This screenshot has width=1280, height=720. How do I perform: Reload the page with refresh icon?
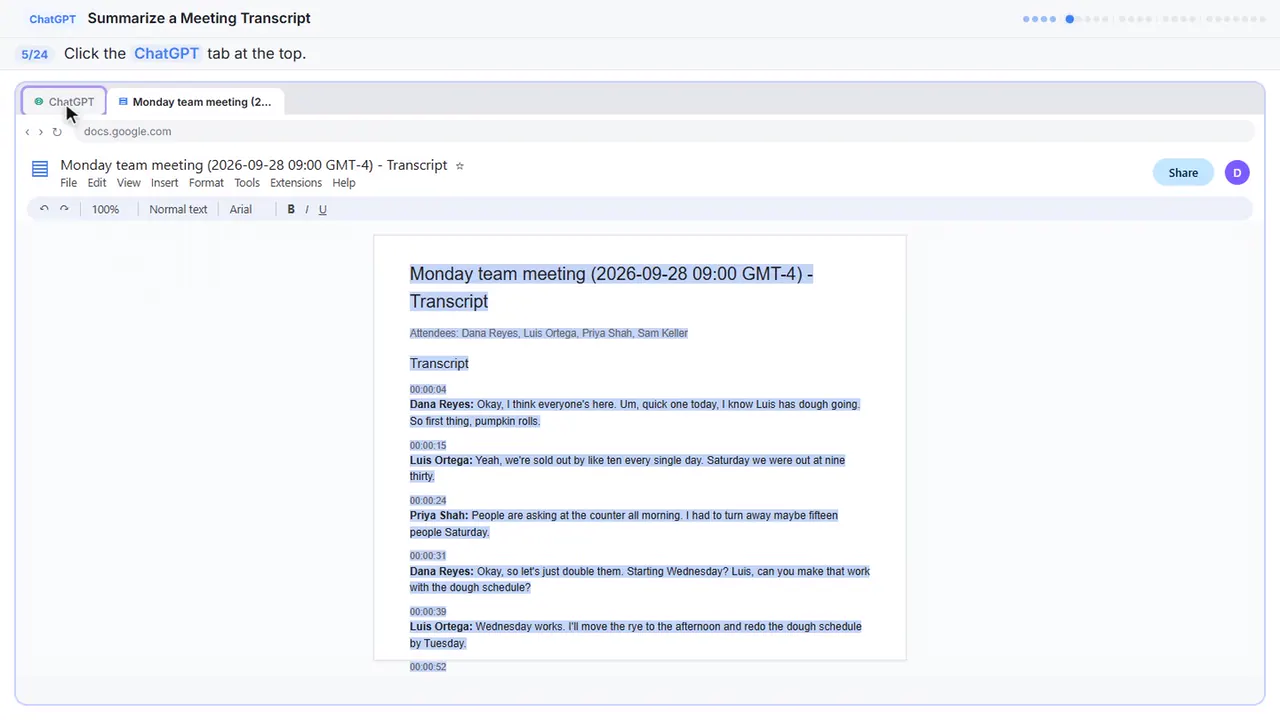tap(57, 132)
